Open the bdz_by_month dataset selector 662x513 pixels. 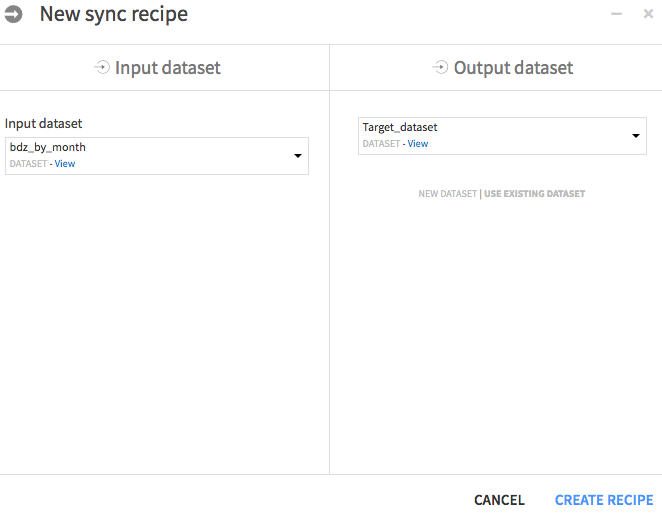(150, 155)
